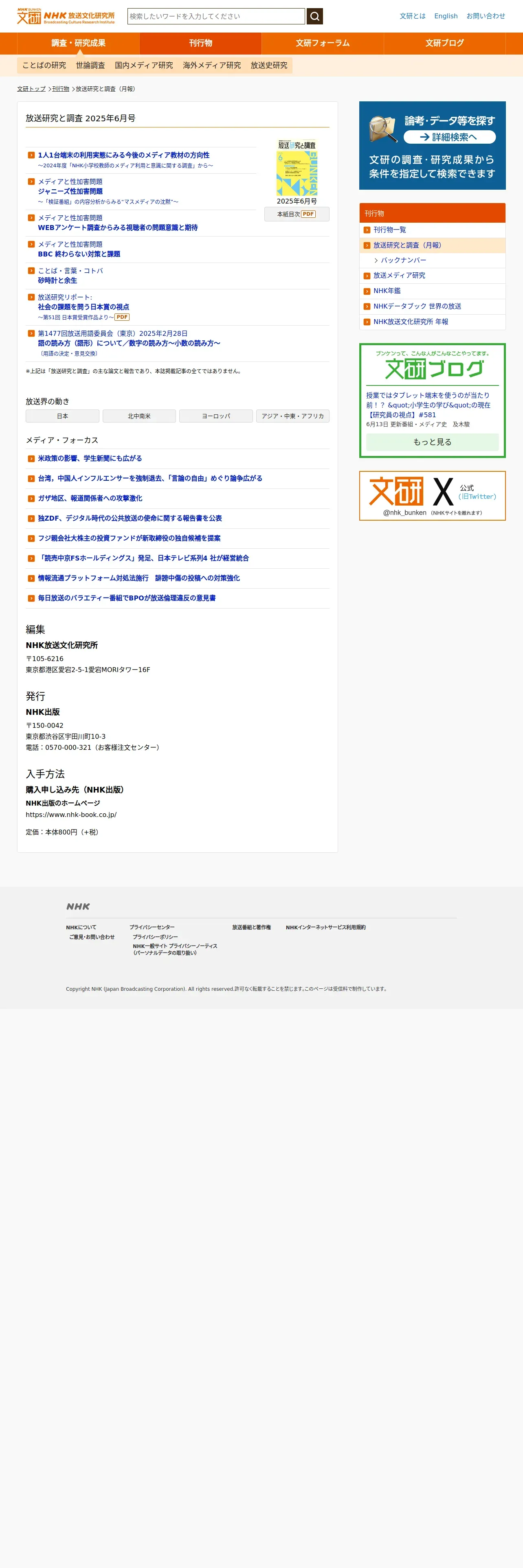Click the 北中南米 region button
The width and height of the screenshot is (523, 1568).
[139, 416]
